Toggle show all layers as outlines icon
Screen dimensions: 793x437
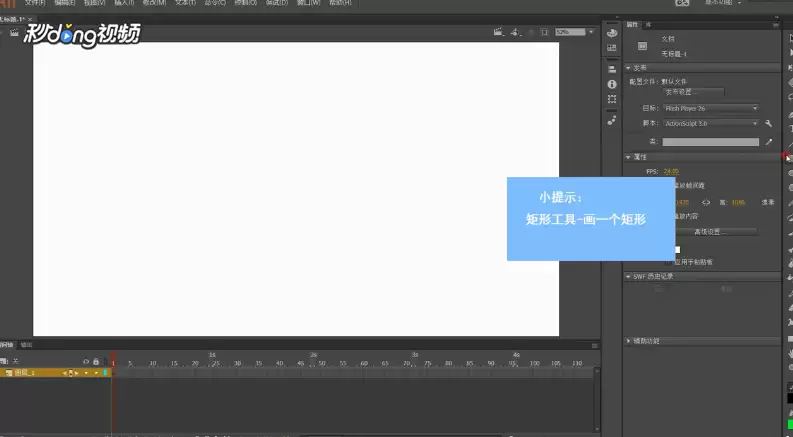[x=106, y=362]
